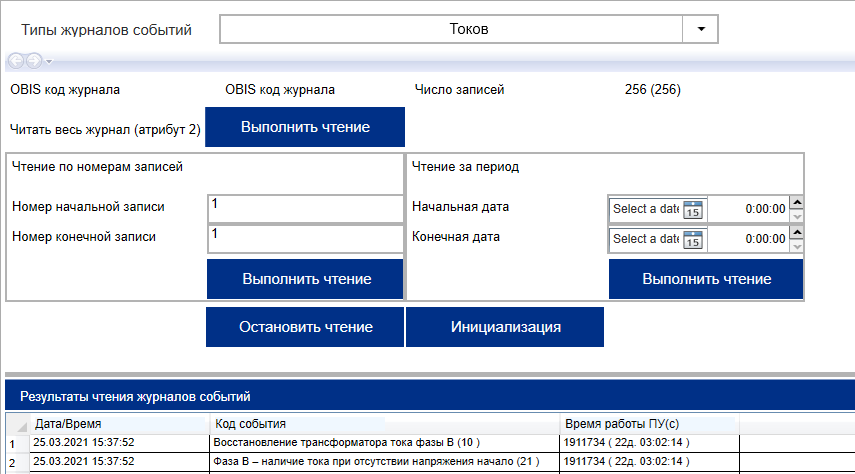This screenshot has width=855, height=474.
Task: Click the Чтение по номерам записей title
Action: click(97, 167)
